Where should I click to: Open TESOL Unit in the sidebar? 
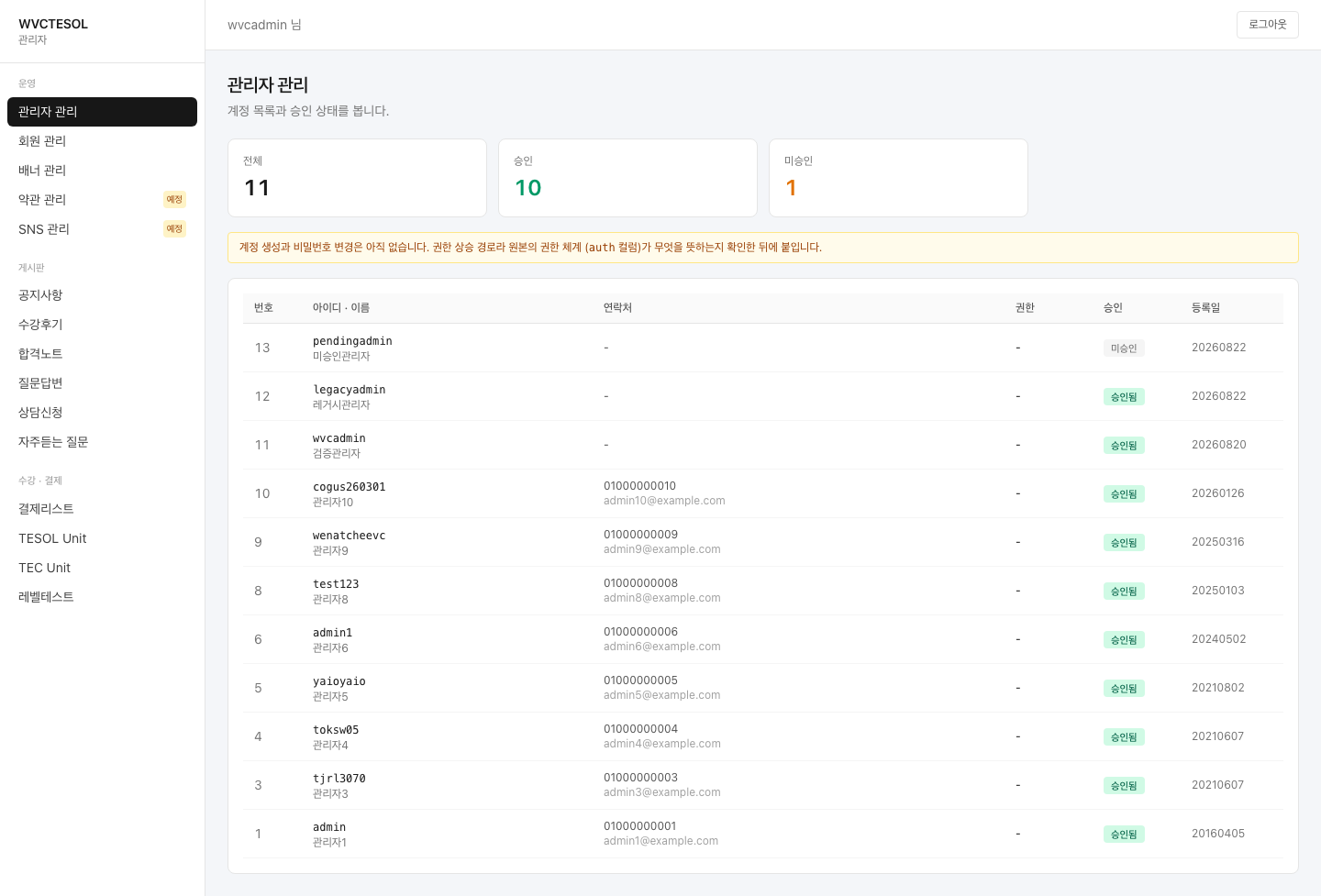click(x=102, y=538)
